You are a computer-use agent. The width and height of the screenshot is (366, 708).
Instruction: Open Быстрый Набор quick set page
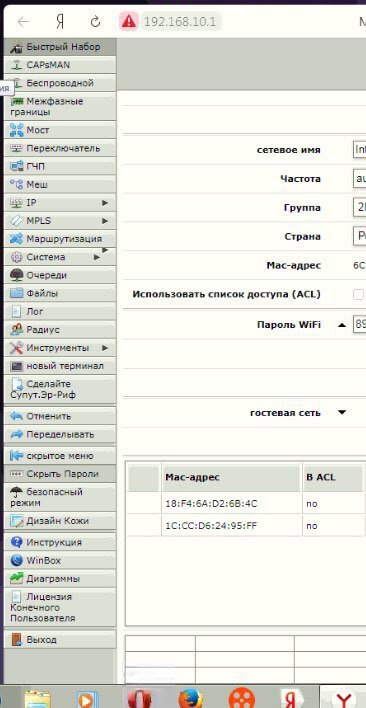60,47
